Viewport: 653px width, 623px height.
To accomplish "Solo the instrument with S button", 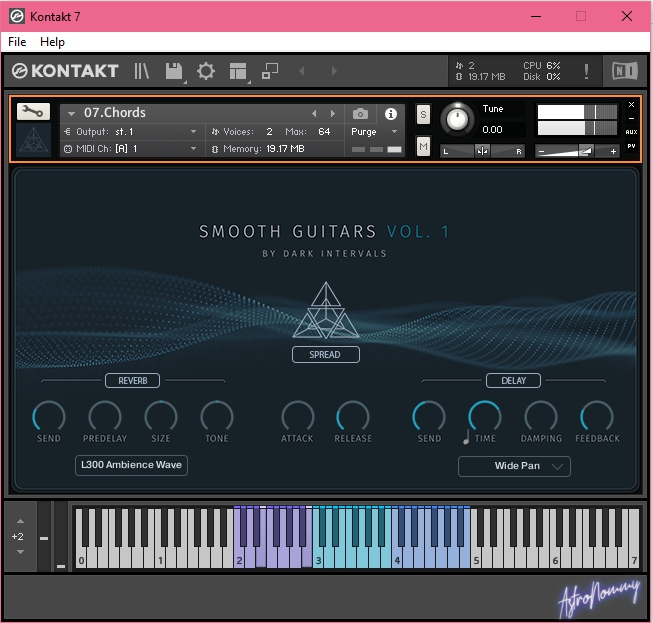I will pyautogui.click(x=423, y=114).
